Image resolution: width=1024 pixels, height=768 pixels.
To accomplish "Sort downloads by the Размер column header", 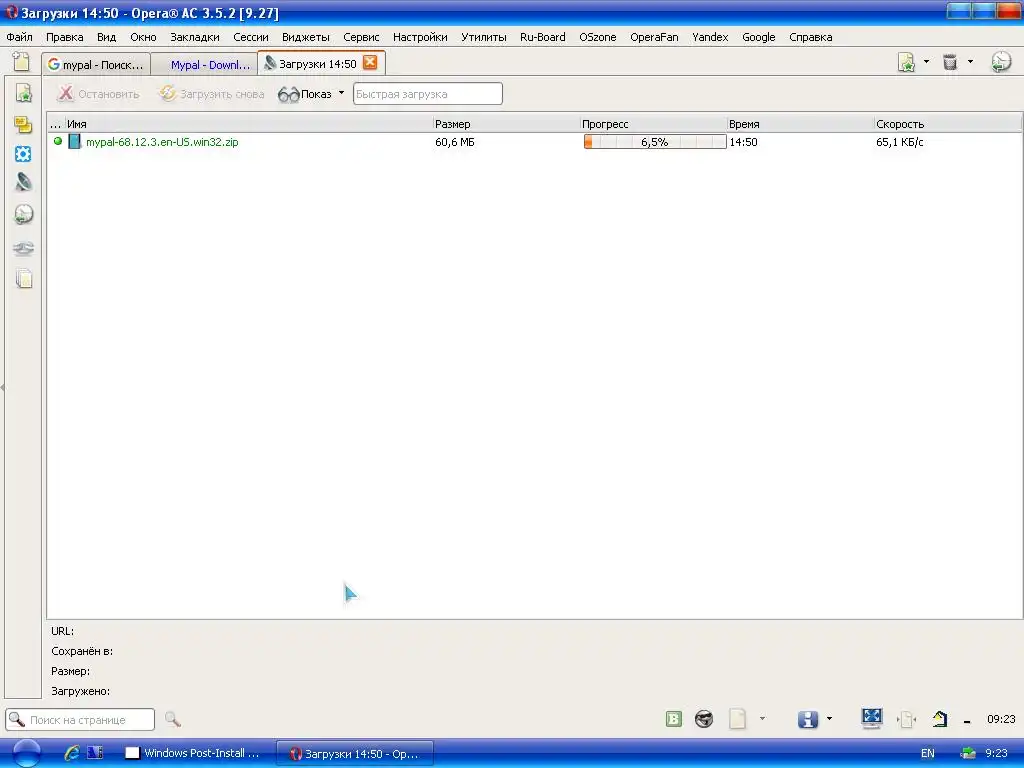I will 506,123.
